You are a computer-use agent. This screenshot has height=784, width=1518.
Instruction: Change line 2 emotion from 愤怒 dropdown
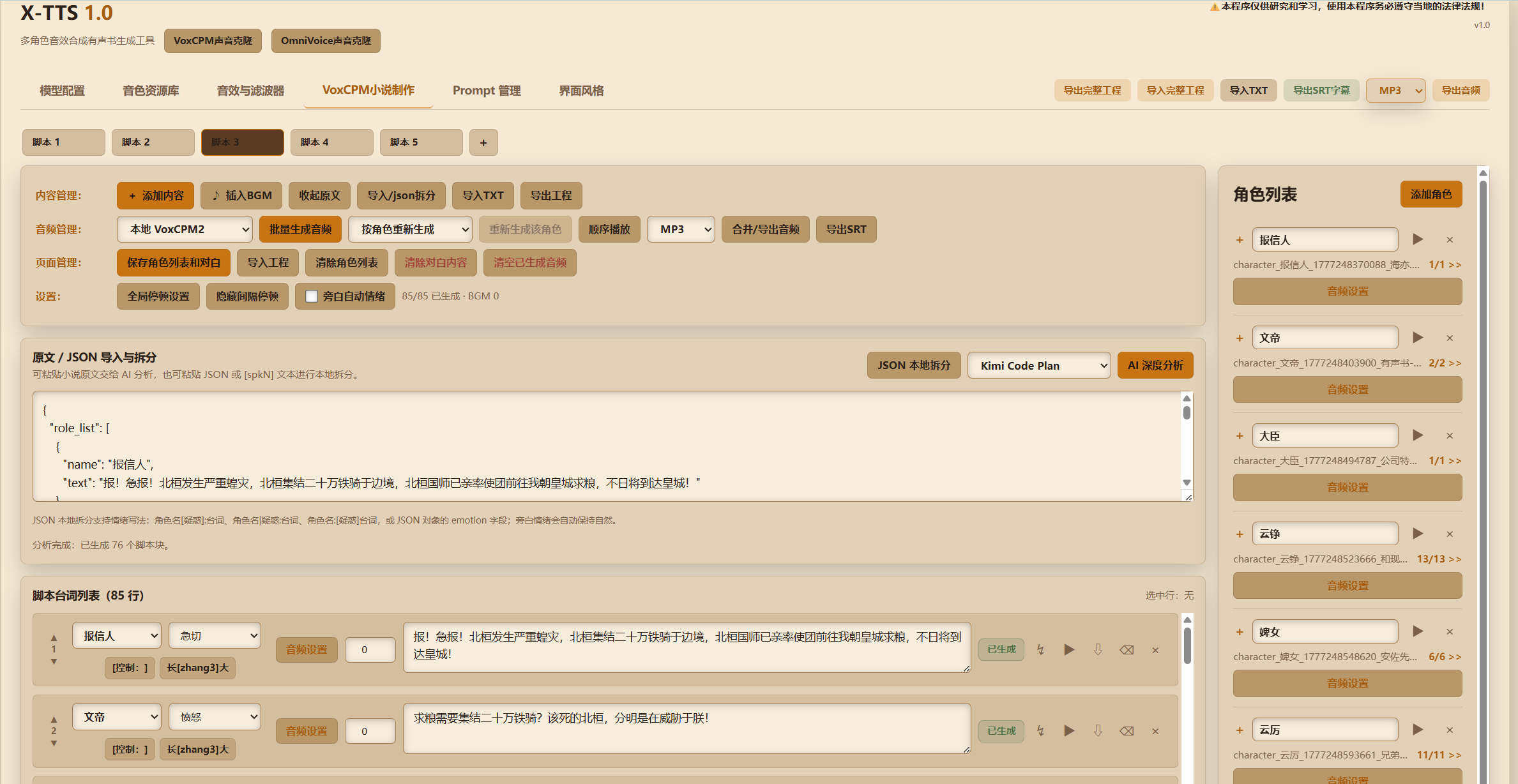[215, 716]
